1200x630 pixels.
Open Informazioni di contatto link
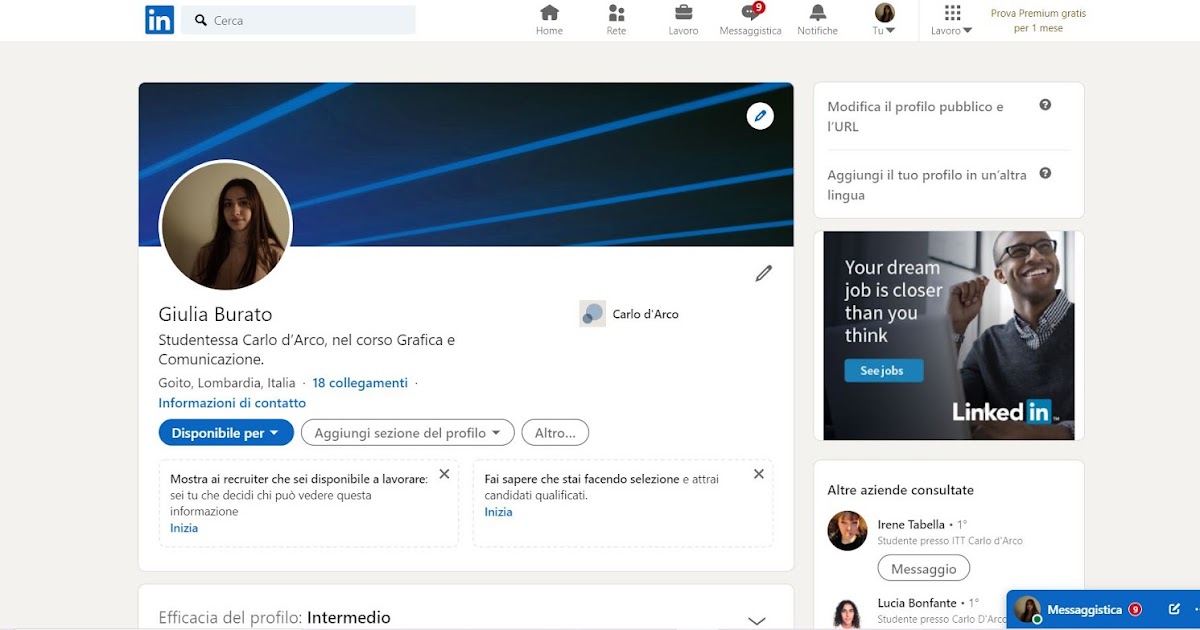232,403
